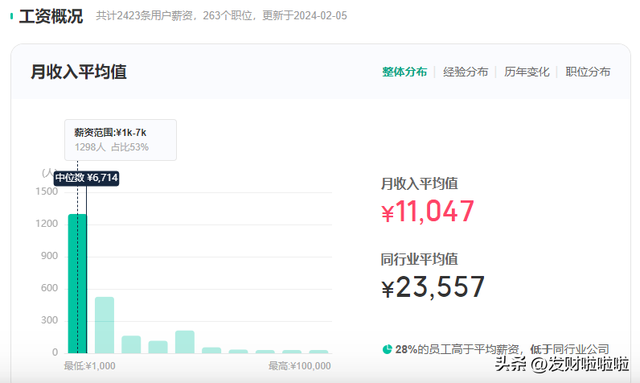Select the fifth salary histogram bar
Viewport: 640px width, 383px height.
185,342
